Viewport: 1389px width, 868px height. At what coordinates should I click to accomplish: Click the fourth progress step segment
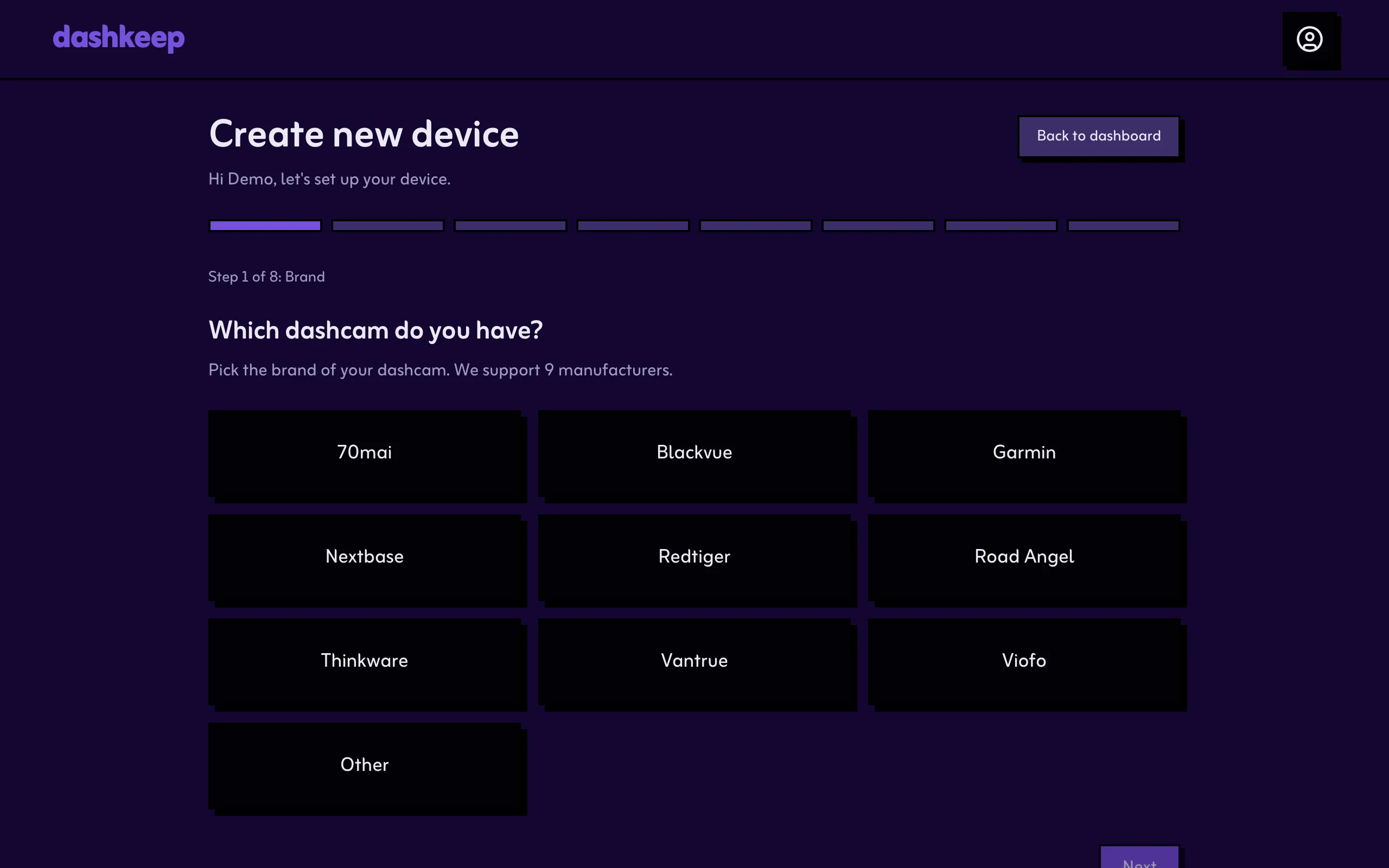tap(633, 226)
